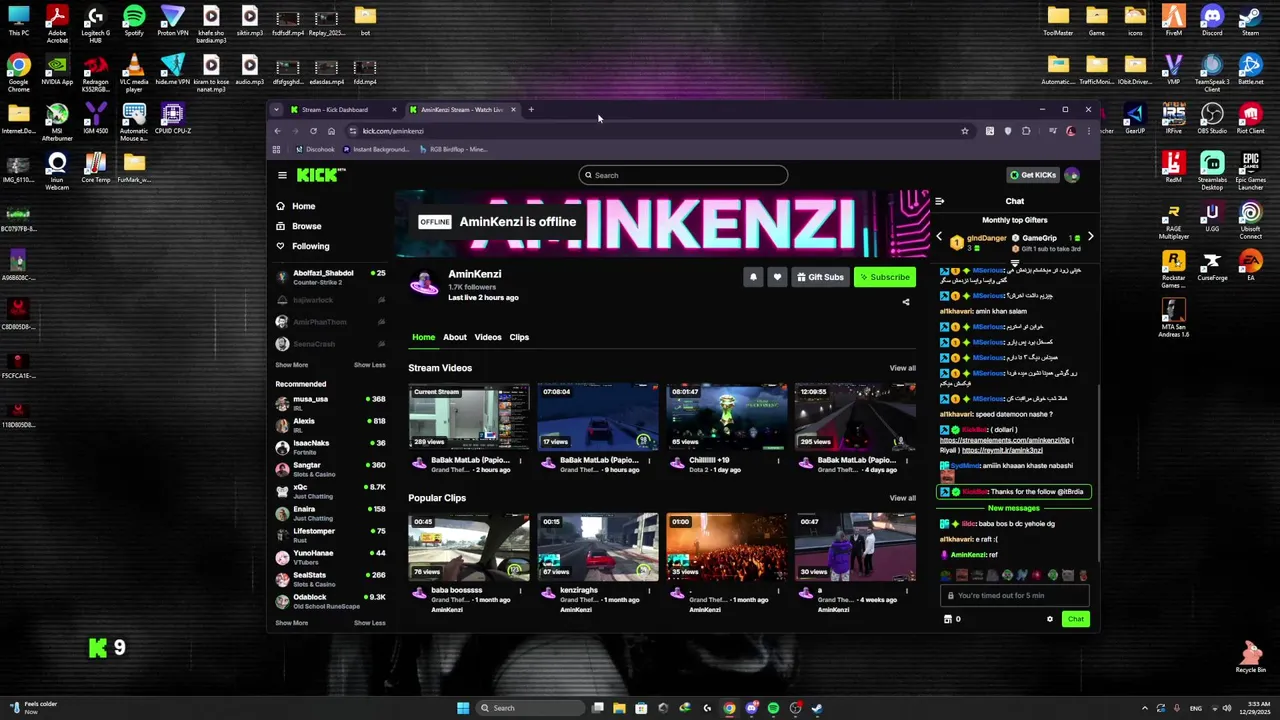Open Spotify desktop shortcut
The image size is (1280, 720).
(x=134, y=22)
